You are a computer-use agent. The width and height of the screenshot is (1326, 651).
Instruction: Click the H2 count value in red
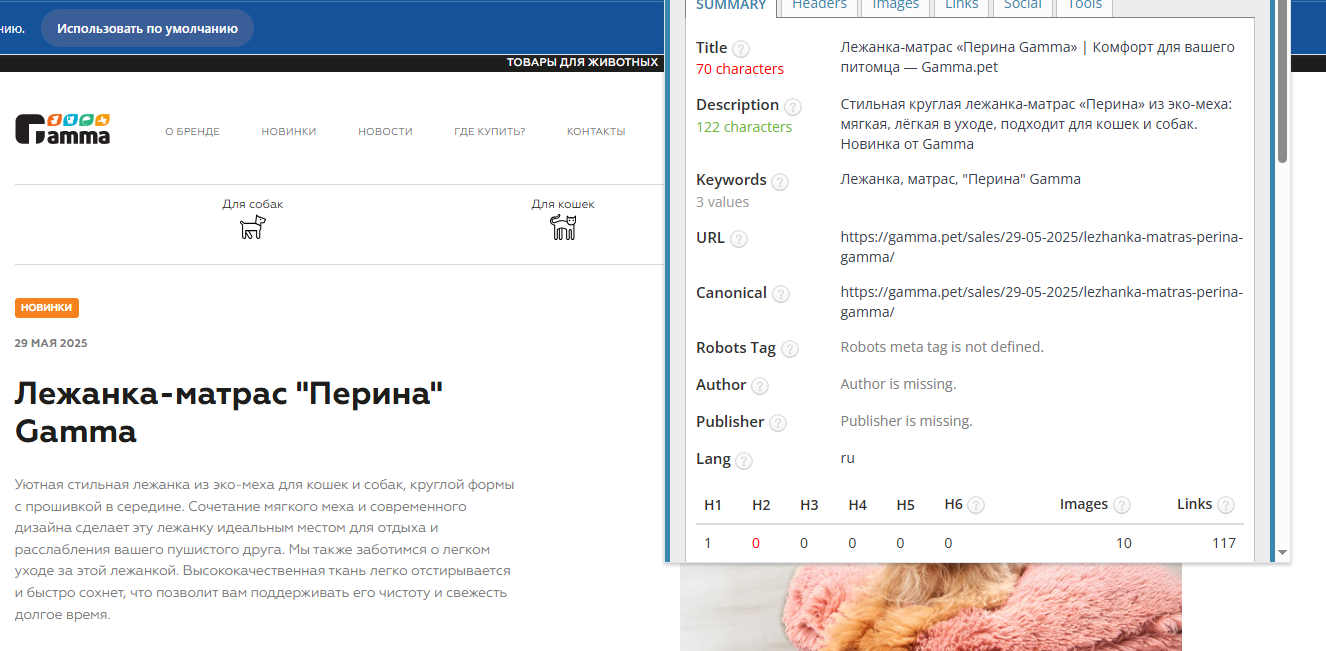pyautogui.click(x=756, y=543)
